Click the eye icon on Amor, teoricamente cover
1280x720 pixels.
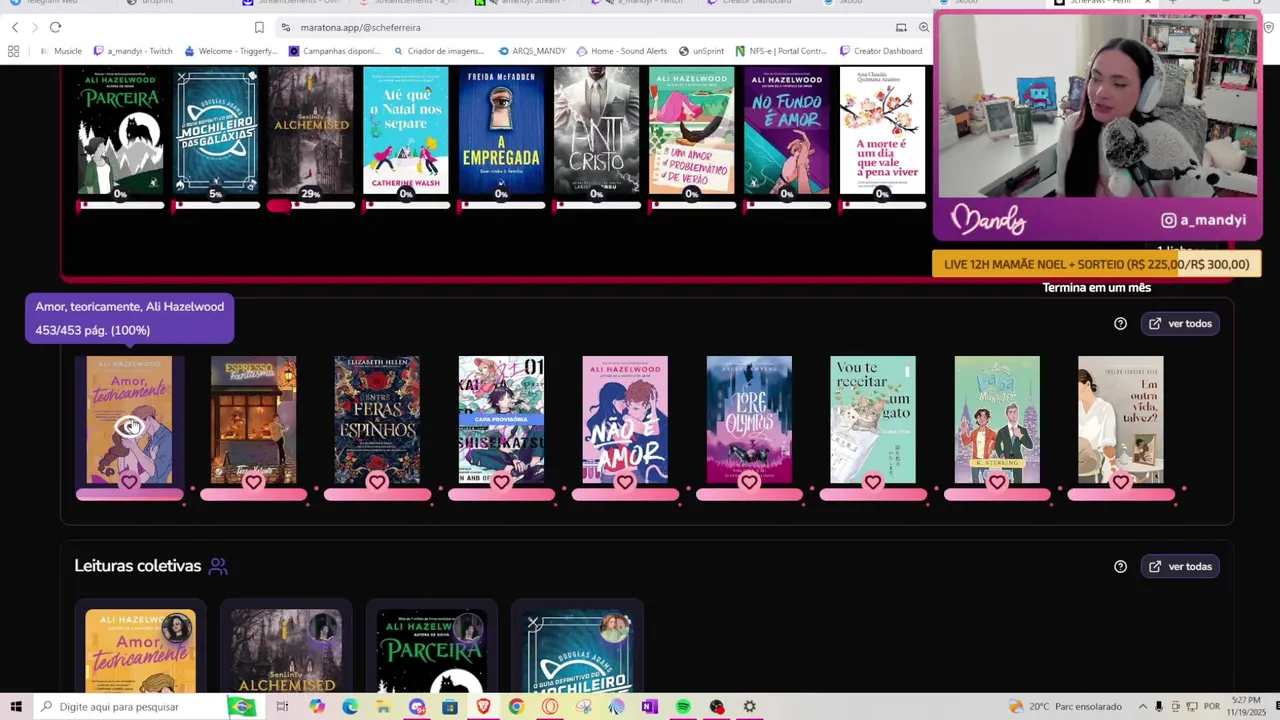point(129,427)
